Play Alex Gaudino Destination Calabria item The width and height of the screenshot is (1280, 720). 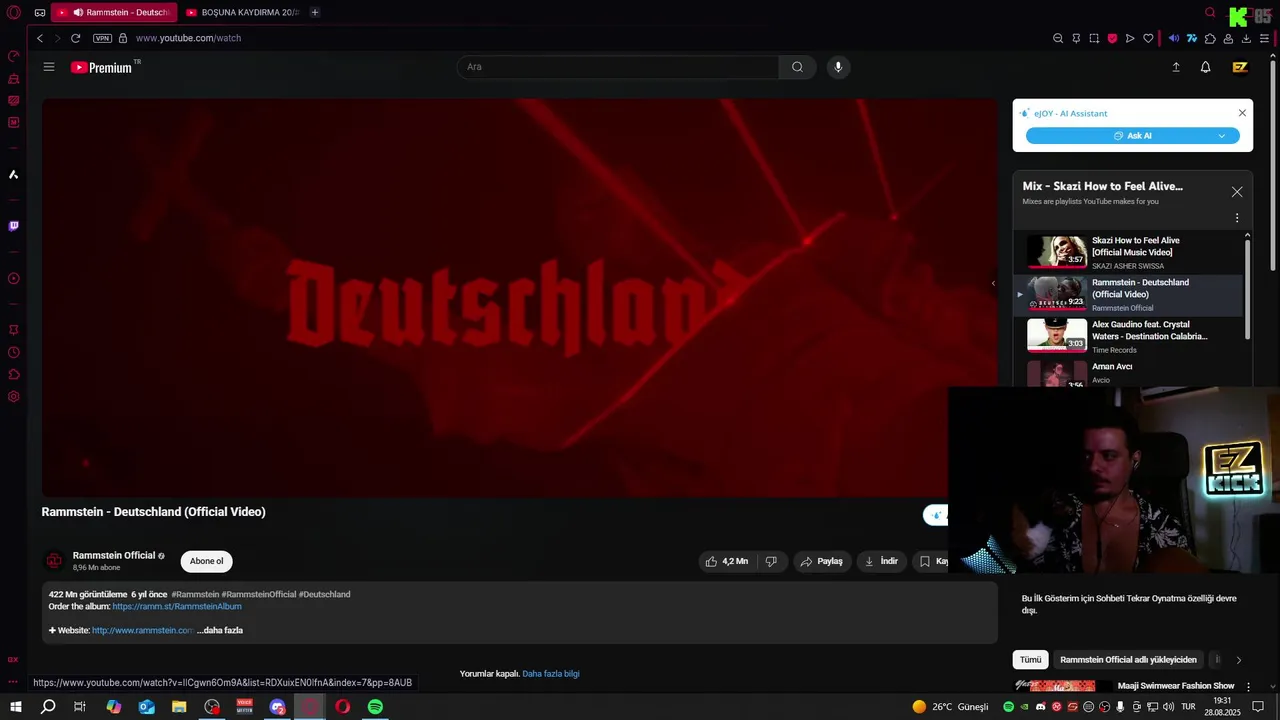point(1130,337)
